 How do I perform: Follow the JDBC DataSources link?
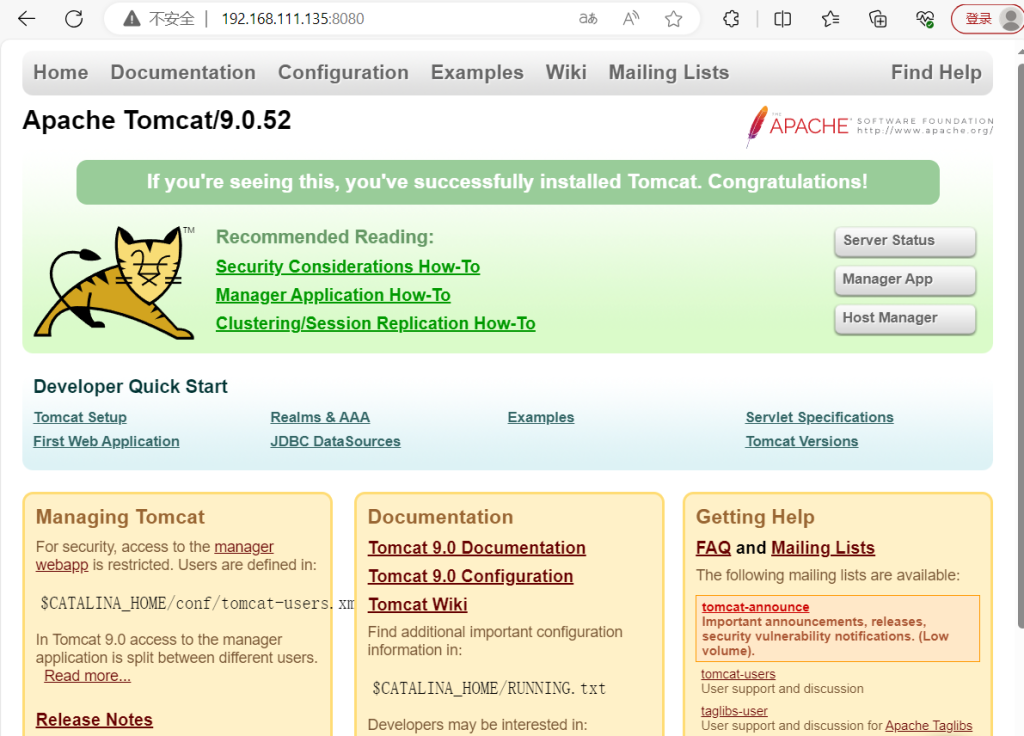coord(335,442)
